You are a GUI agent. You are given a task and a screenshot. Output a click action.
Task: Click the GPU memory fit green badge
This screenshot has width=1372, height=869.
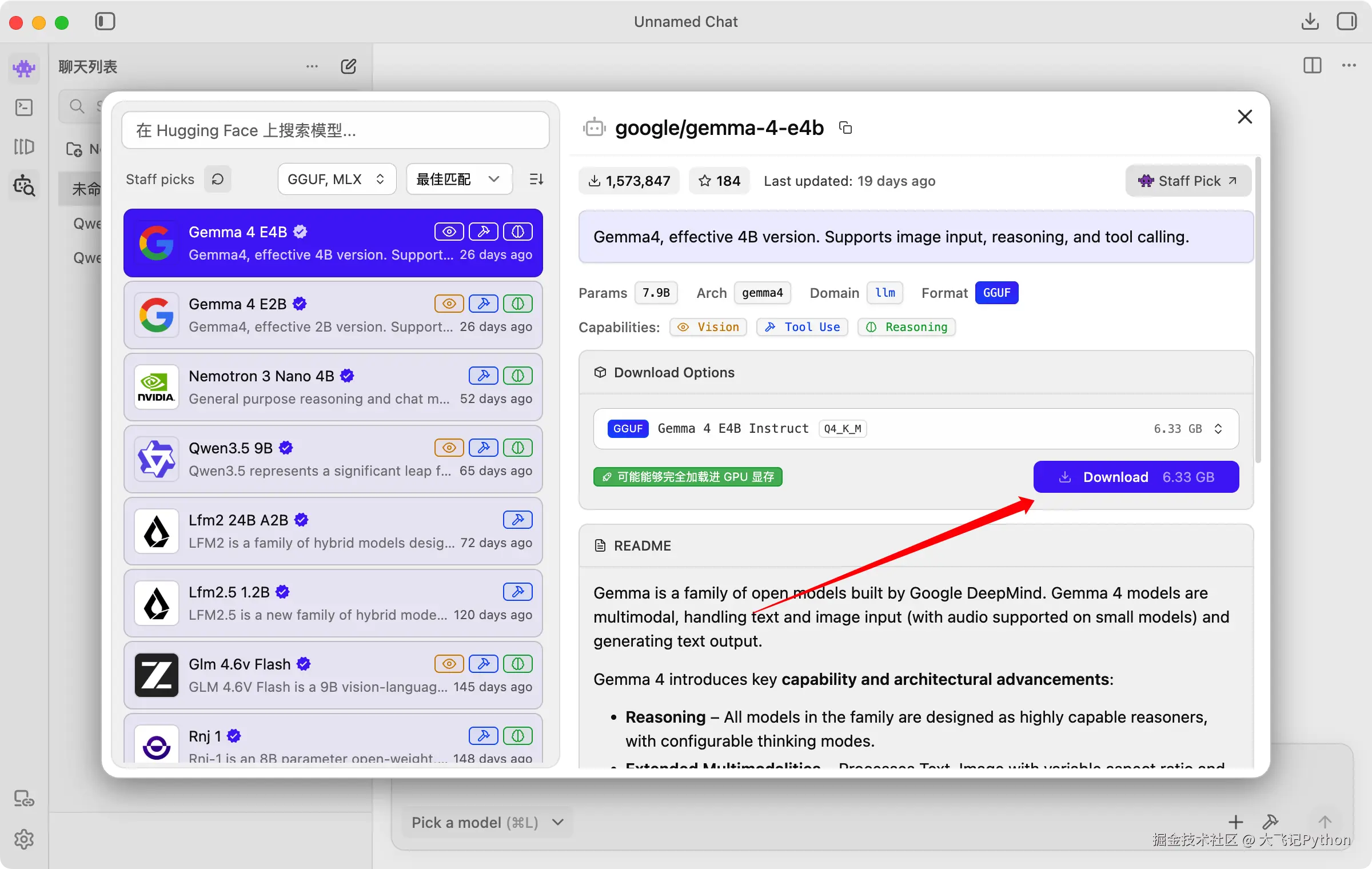point(688,477)
